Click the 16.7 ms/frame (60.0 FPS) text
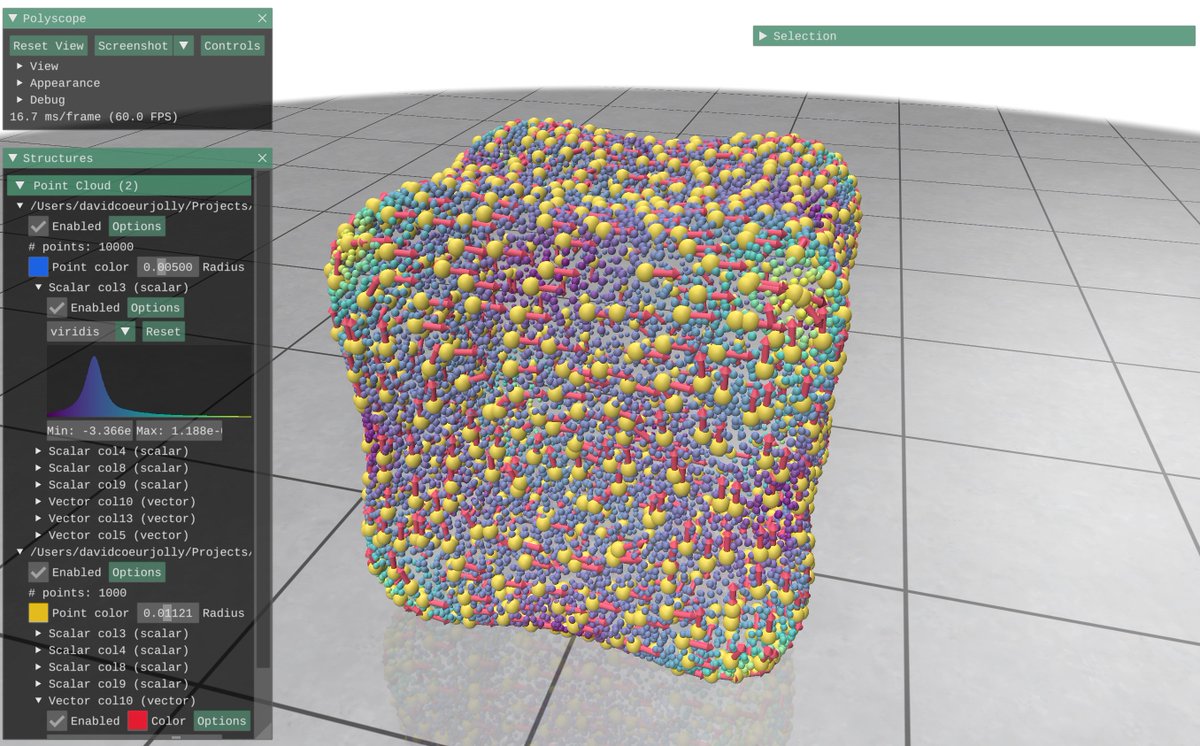The height and width of the screenshot is (746, 1200). 94,117
